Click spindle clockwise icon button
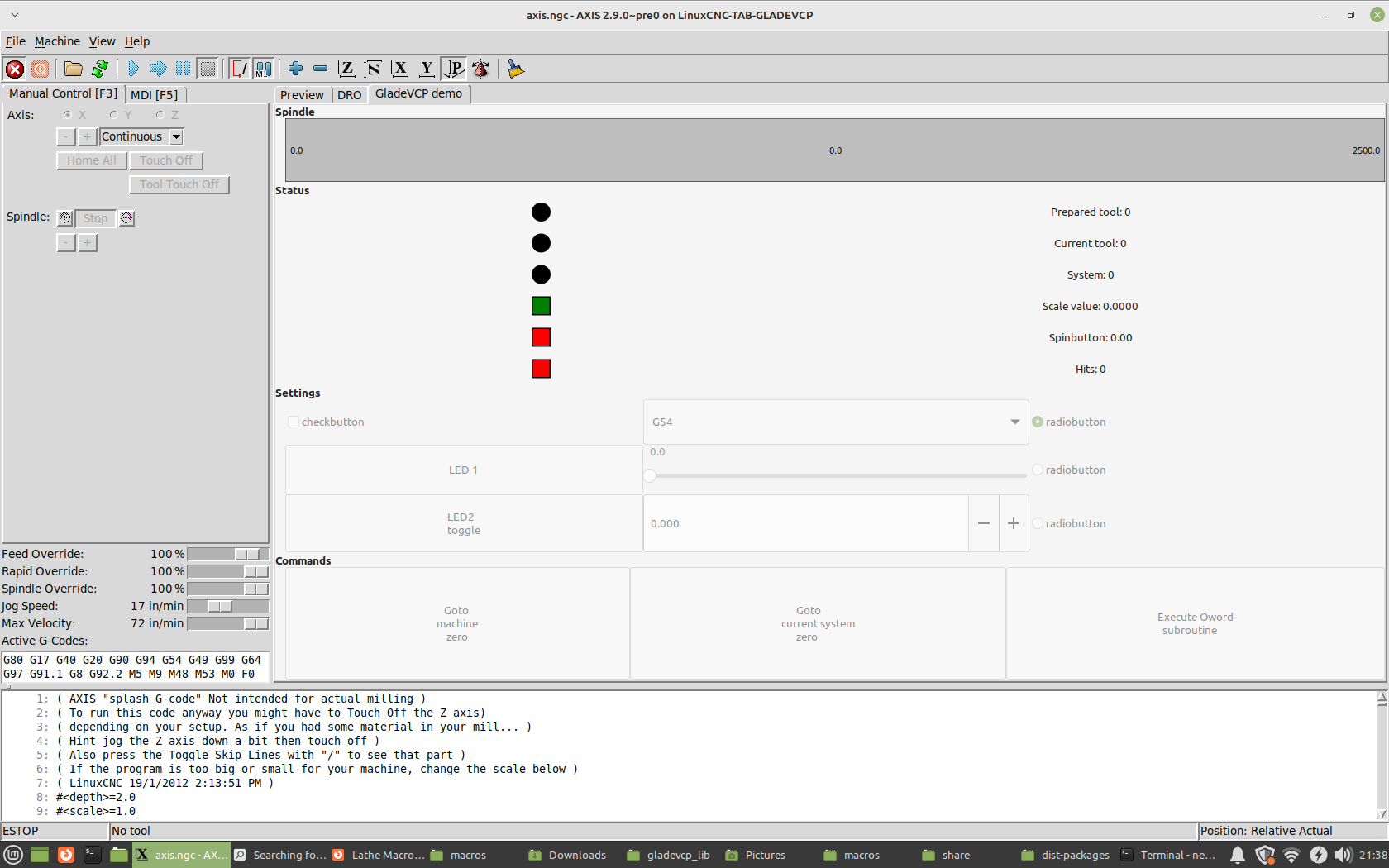1389x868 pixels. tap(126, 218)
